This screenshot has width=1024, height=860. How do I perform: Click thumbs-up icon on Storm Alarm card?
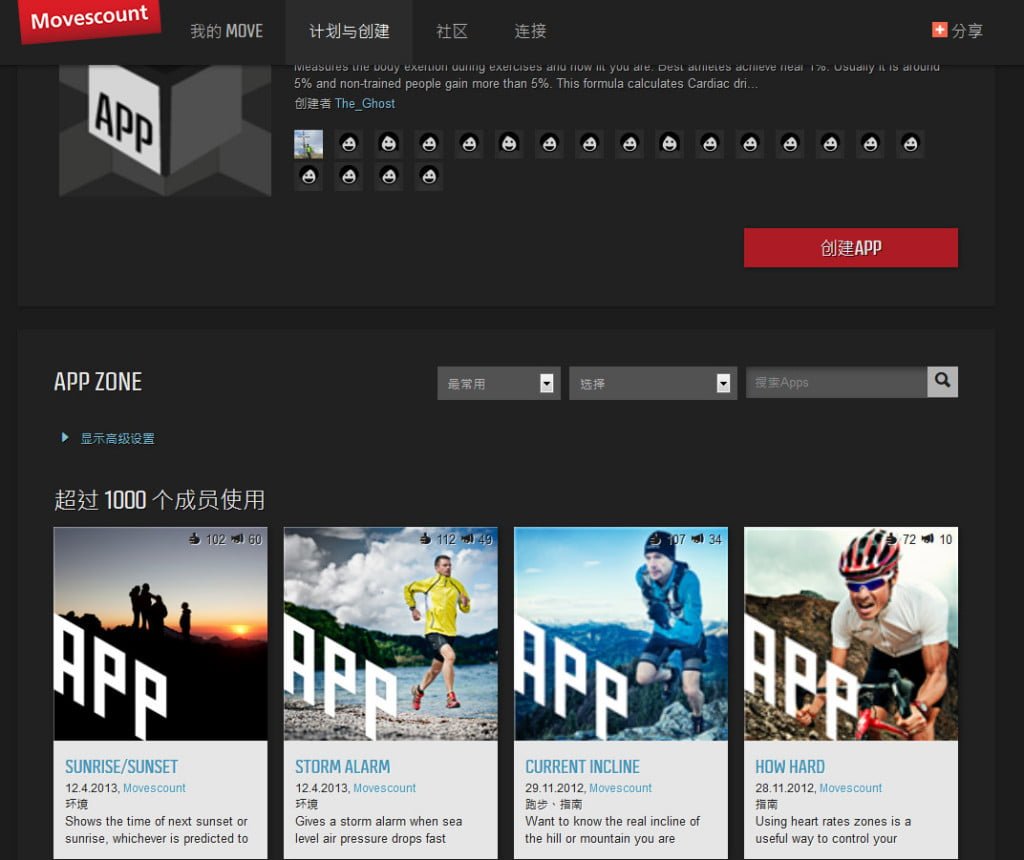coord(425,539)
